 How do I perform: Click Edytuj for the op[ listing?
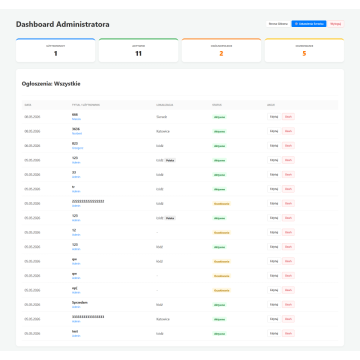click(274, 290)
